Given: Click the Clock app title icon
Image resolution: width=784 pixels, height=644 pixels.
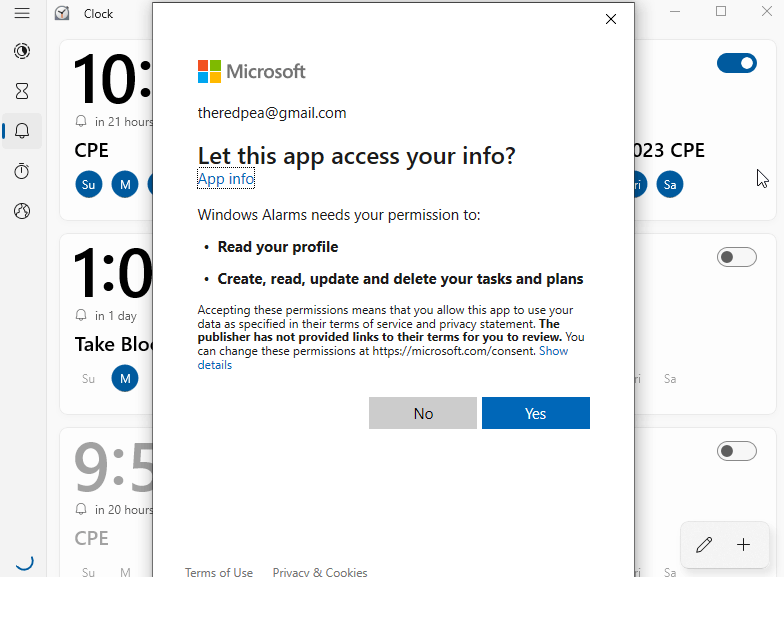Looking at the screenshot, I should tap(62, 14).
